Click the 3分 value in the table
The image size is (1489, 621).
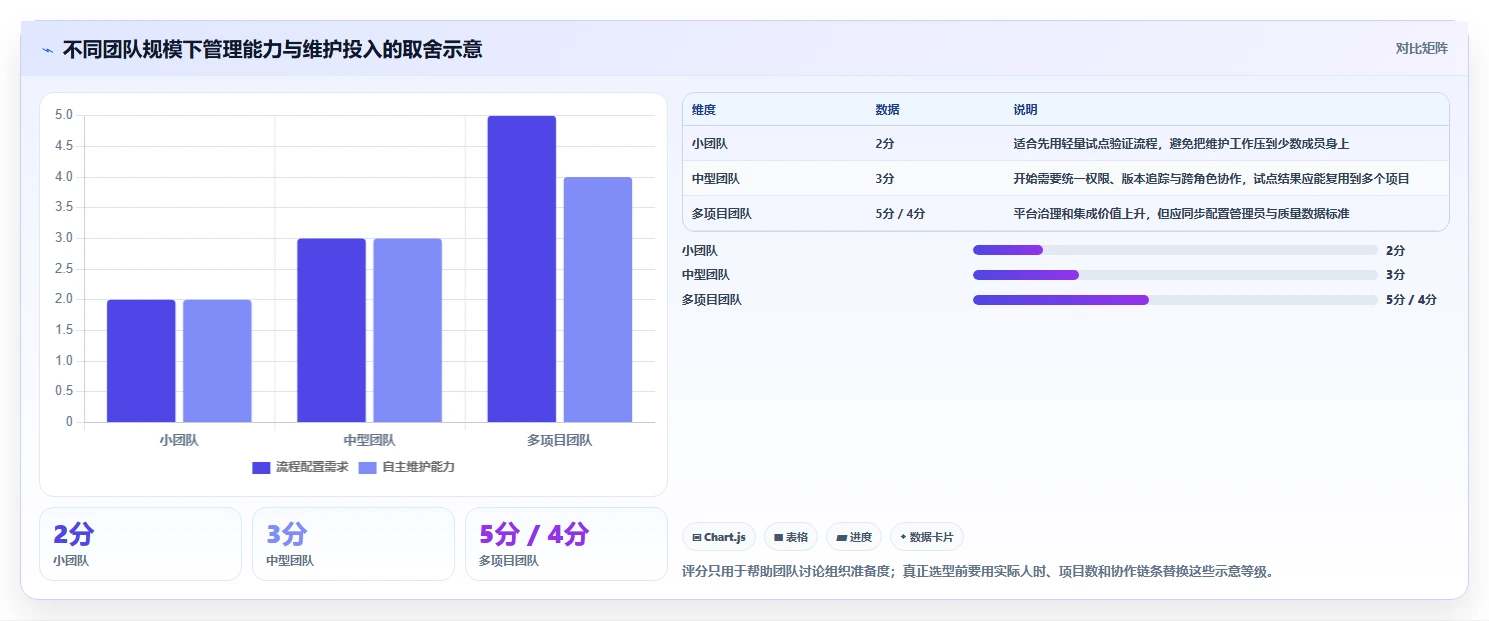[x=885, y=179]
